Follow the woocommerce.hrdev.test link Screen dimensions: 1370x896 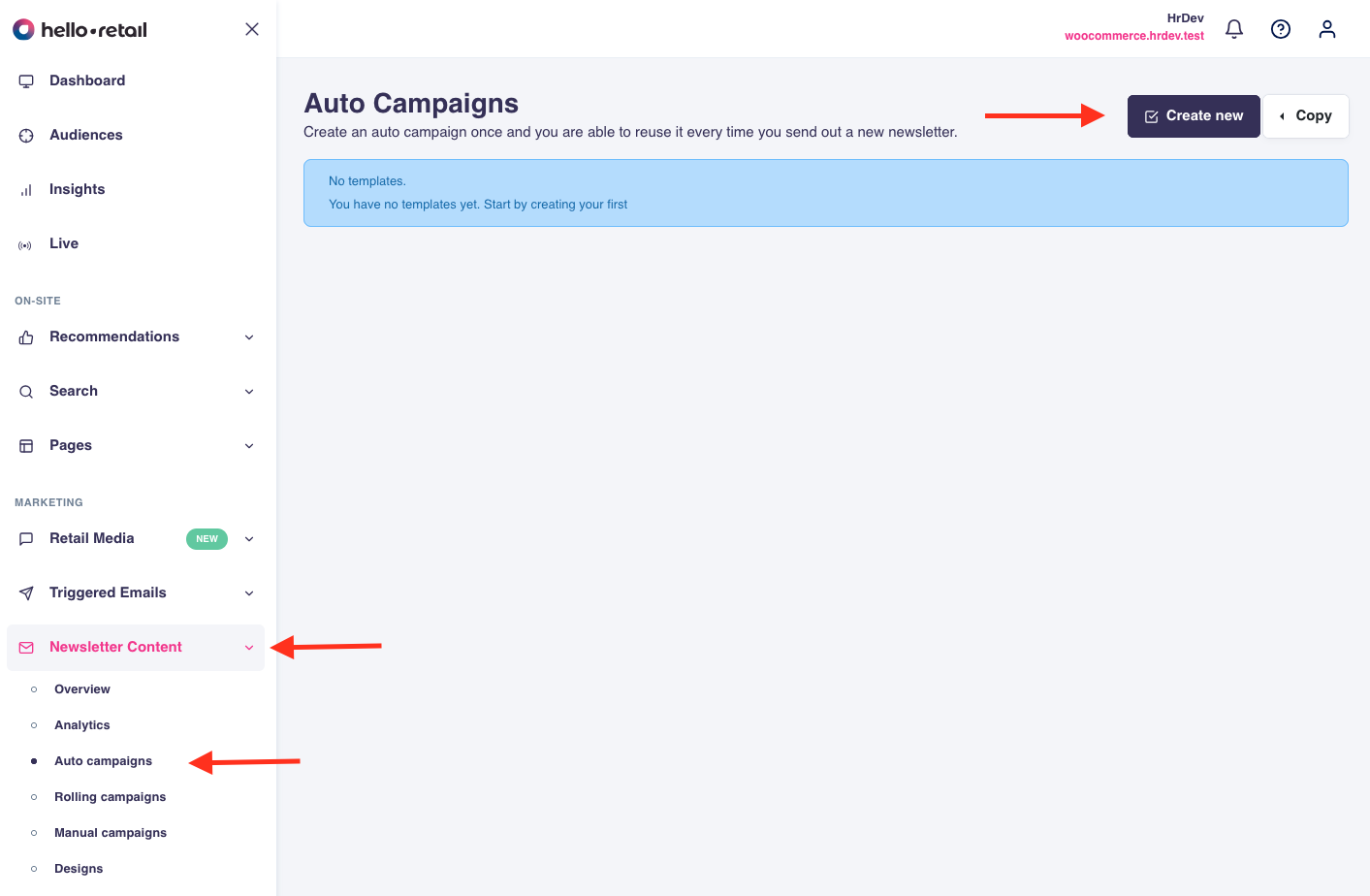point(1133,36)
